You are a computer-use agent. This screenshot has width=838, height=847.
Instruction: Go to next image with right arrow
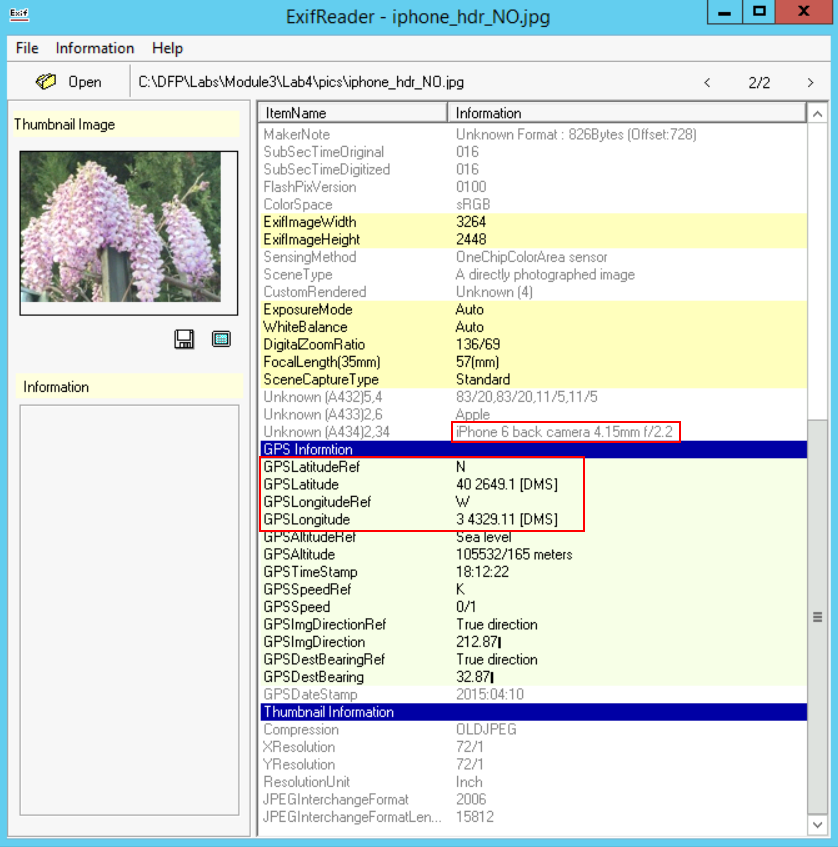pos(810,82)
